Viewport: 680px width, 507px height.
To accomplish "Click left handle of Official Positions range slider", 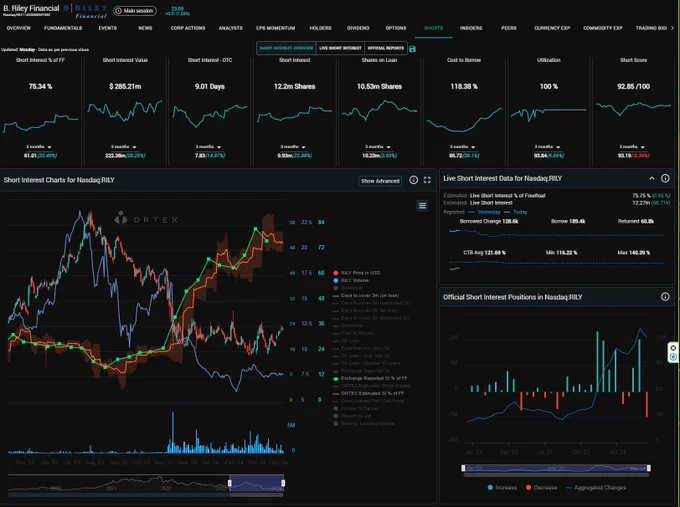I will tap(463, 468).
